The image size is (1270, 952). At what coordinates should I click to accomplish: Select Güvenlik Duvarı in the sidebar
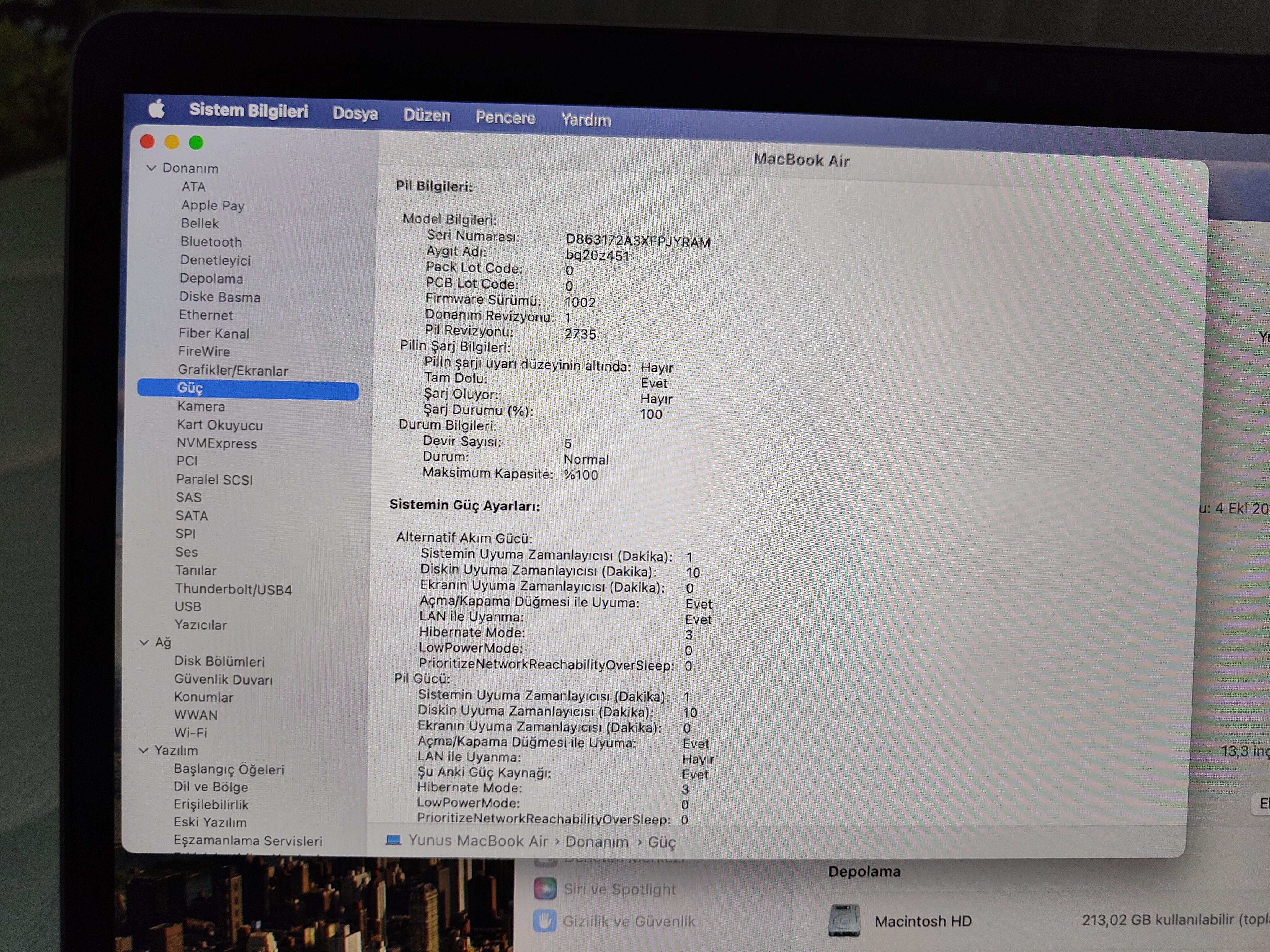[224, 679]
